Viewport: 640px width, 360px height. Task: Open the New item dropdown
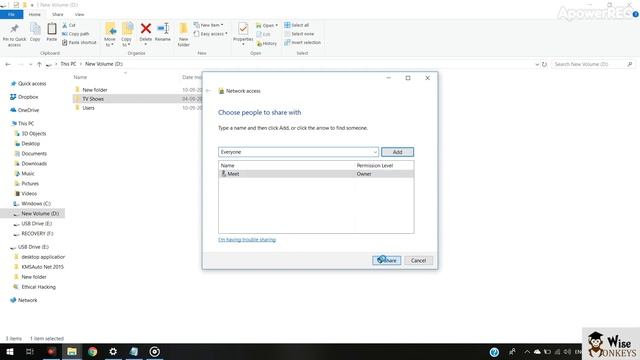(x=209, y=25)
